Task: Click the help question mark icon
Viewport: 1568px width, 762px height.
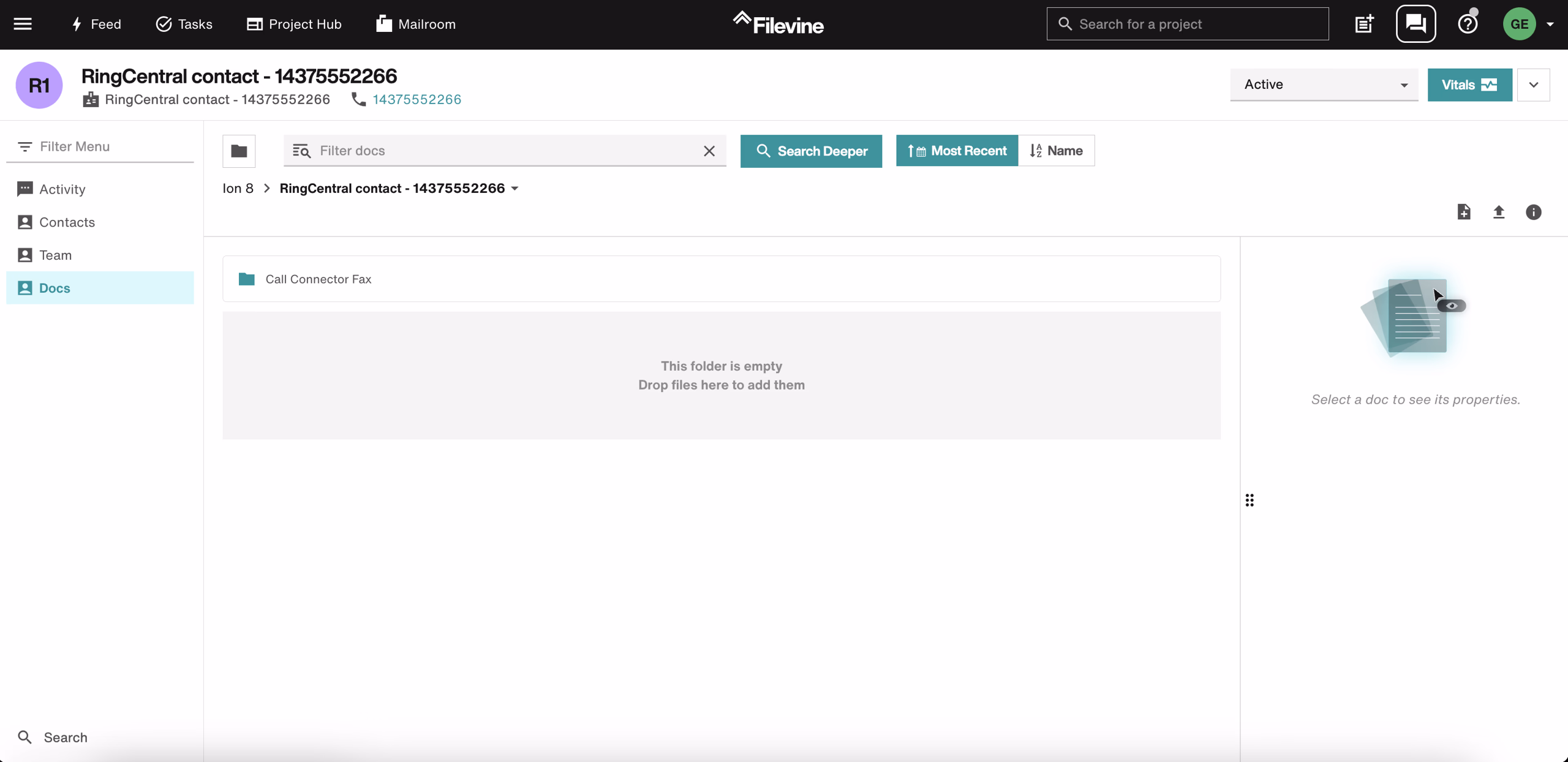Action: click(1468, 23)
